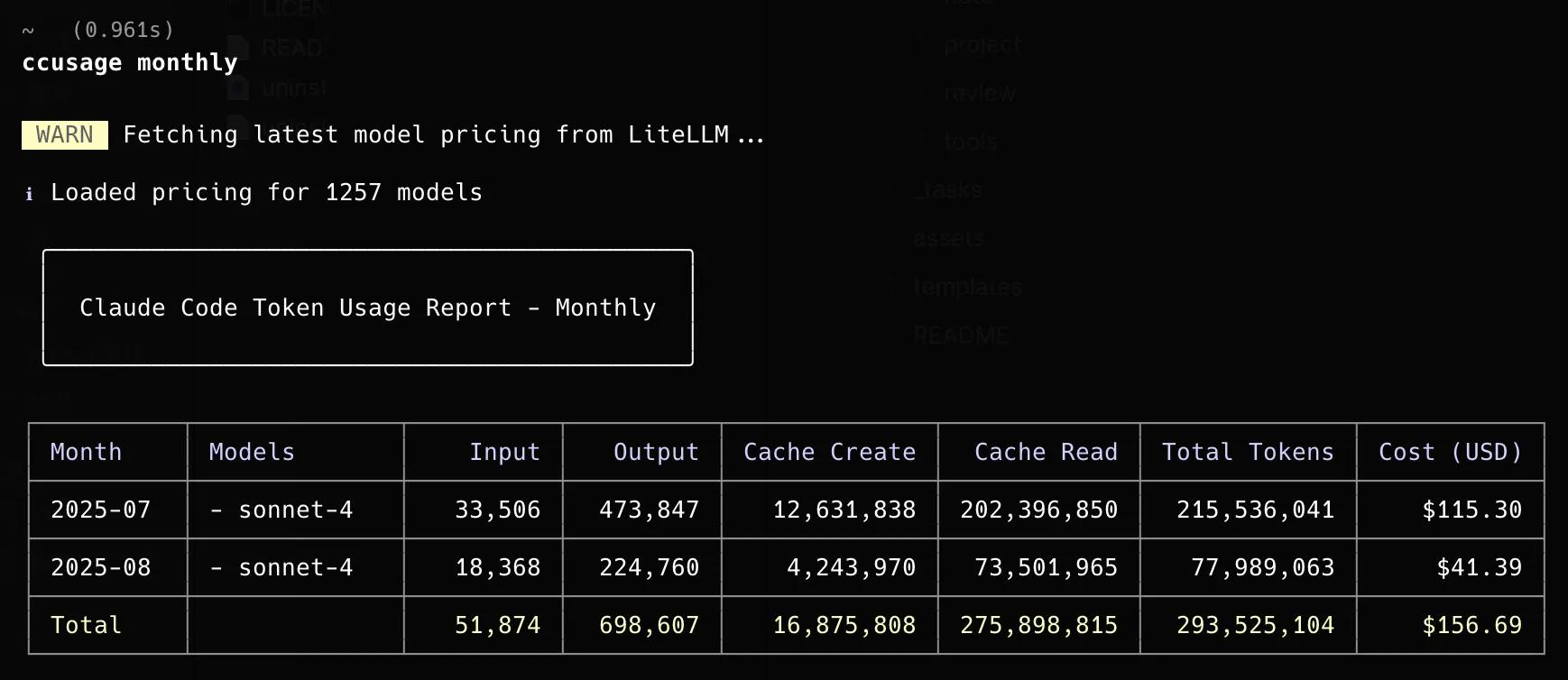
Task: Click the ccusage monthly command text
Action: [x=130, y=63]
